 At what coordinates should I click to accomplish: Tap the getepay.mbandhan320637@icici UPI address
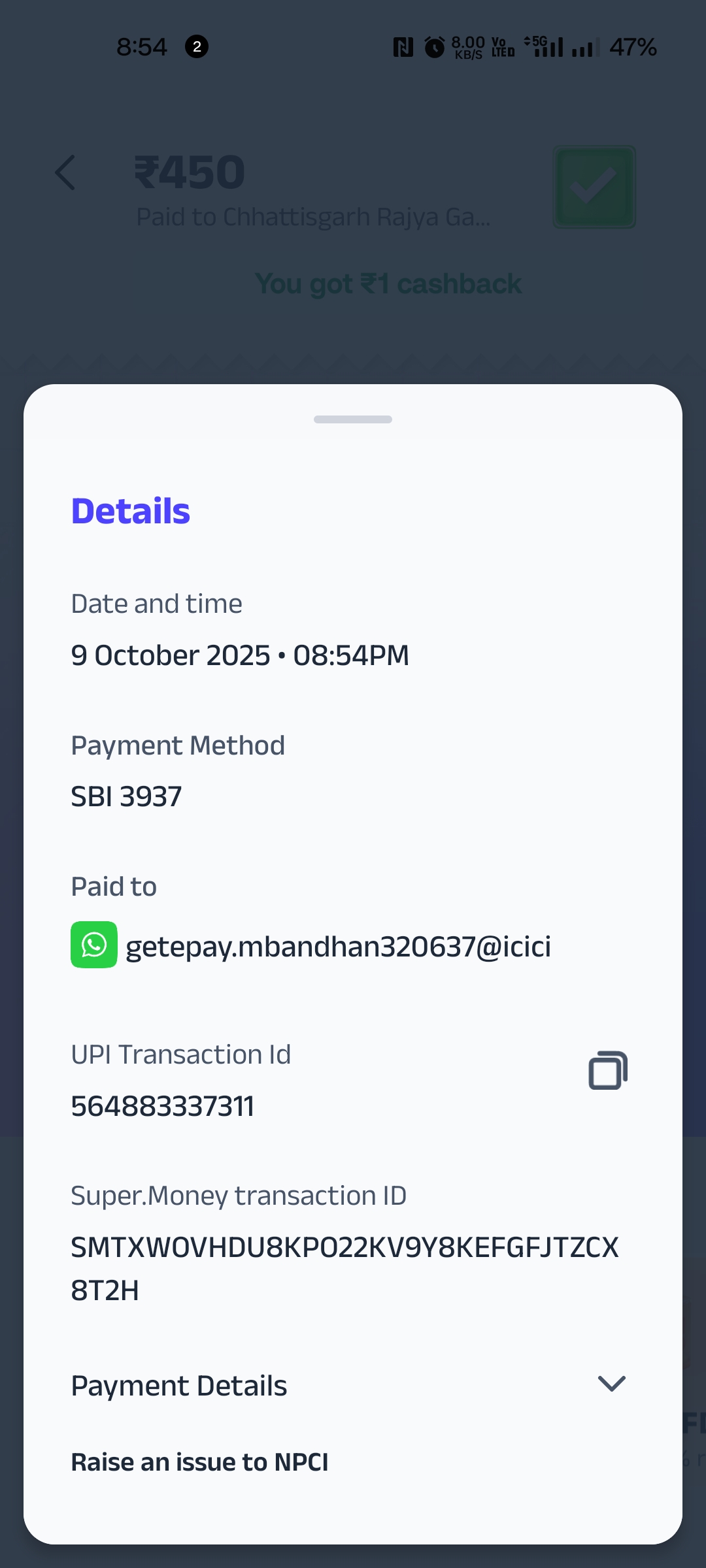click(338, 947)
